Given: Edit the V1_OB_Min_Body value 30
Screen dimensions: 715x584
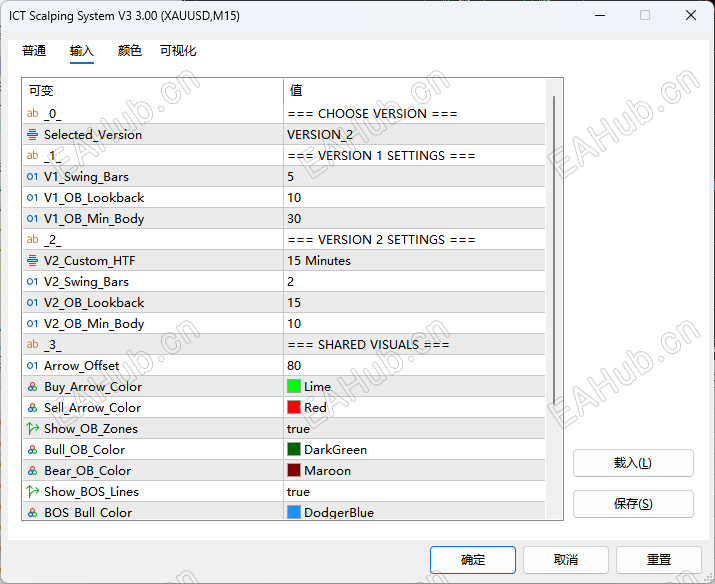Looking at the screenshot, I should tap(414, 218).
